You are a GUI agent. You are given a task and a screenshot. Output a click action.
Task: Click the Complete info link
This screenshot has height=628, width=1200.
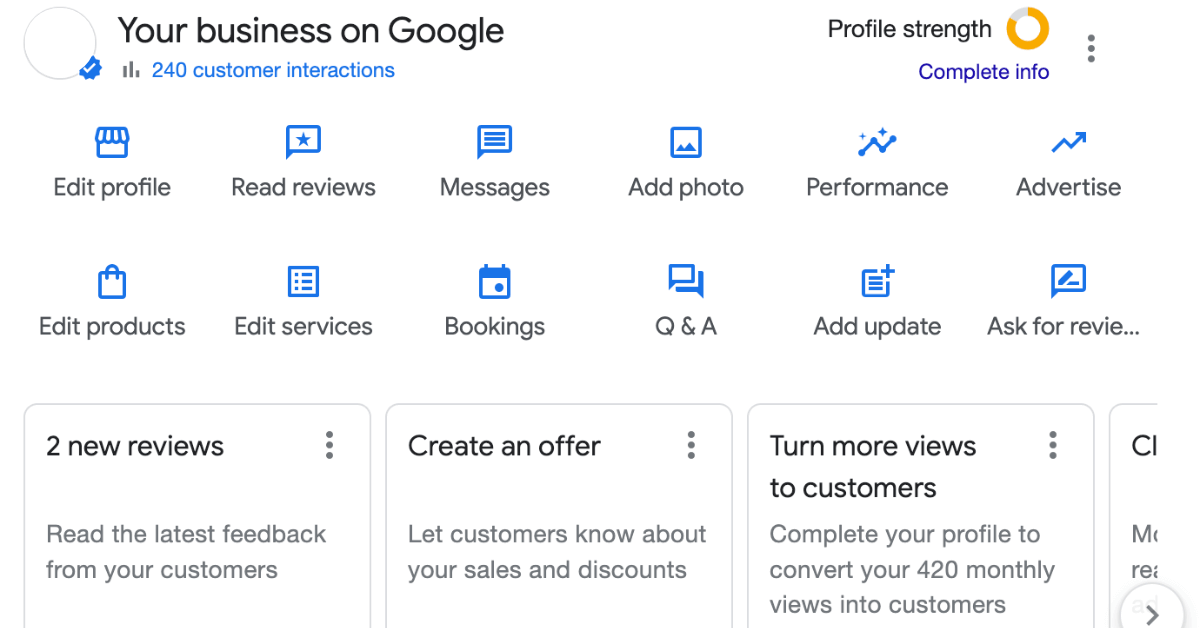point(983,71)
